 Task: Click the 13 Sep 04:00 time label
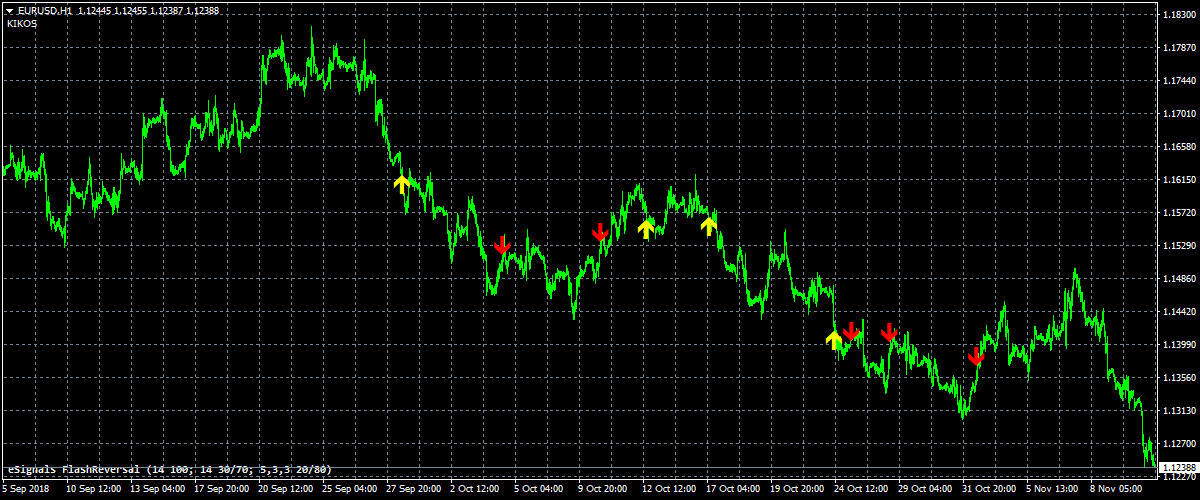coord(158,490)
